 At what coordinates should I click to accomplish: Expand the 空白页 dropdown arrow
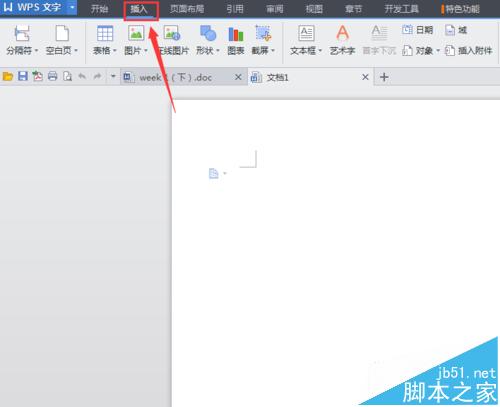tap(76, 51)
